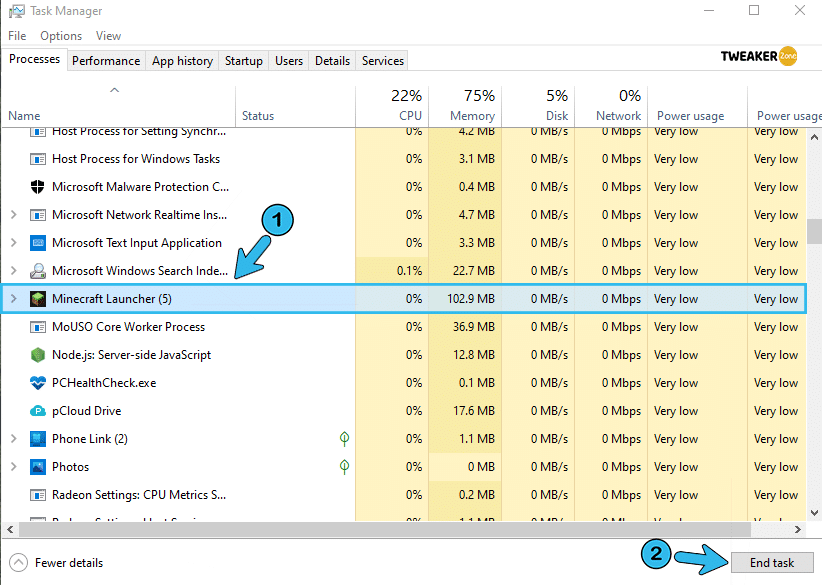Sort by first Power usage column
The height and width of the screenshot is (585, 822).
pyautogui.click(x=697, y=106)
